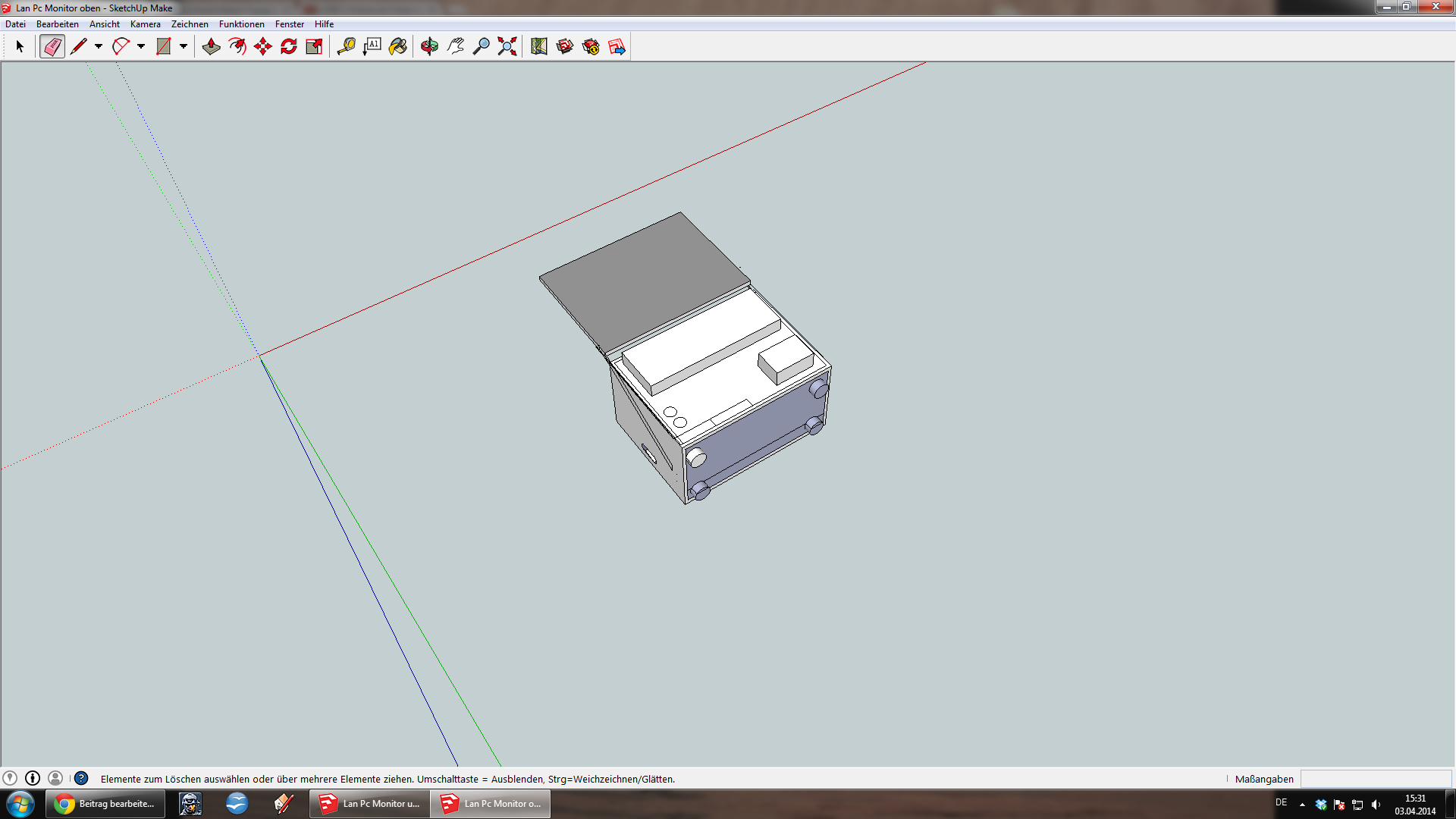Toggle the Eraser tool
The width and height of the screenshot is (1456, 819).
(x=52, y=47)
